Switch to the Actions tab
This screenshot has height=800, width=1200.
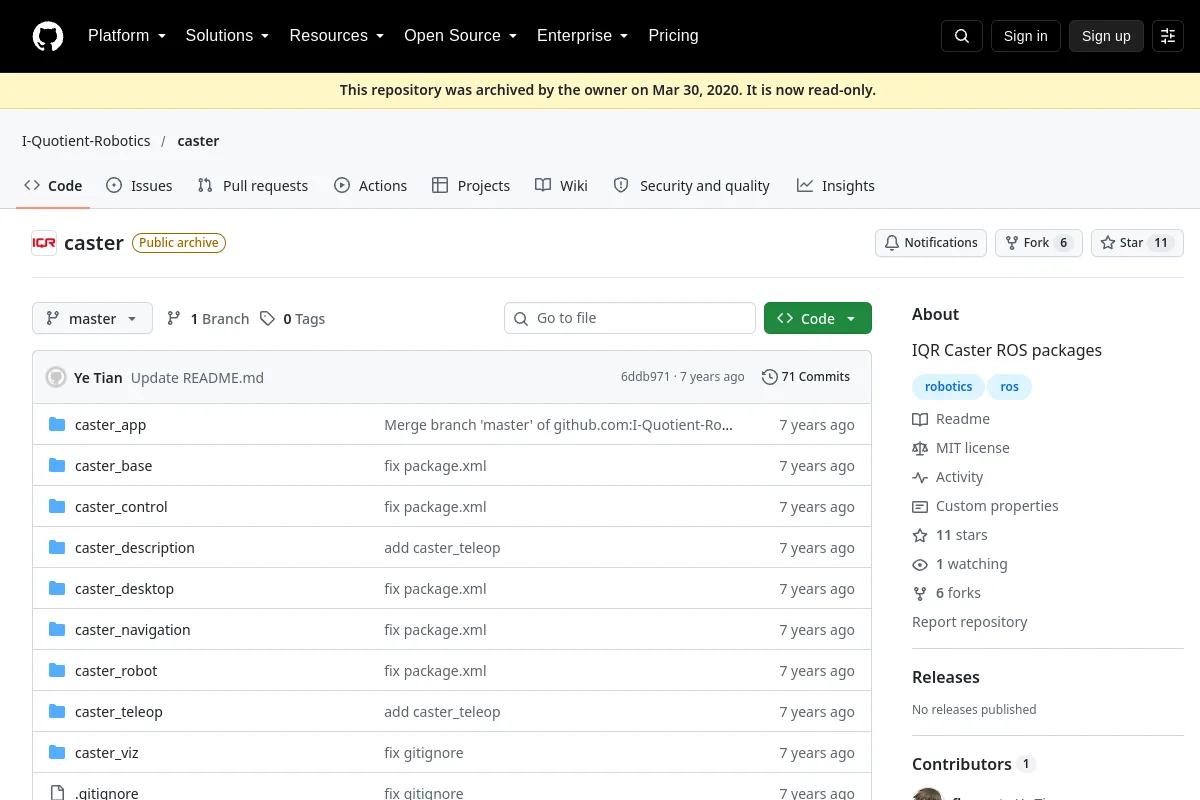coord(370,186)
